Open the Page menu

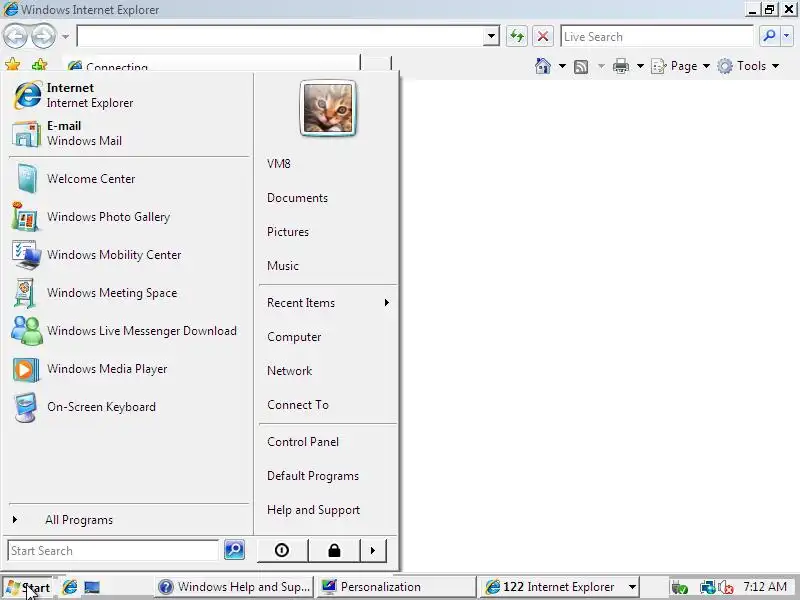coord(681,66)
